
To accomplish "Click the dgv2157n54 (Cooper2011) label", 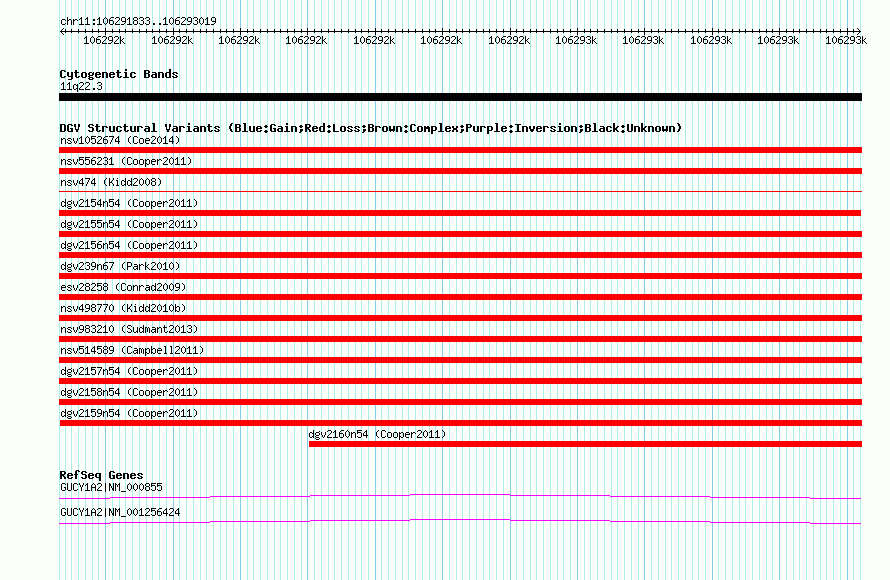I will click(129, 371).
